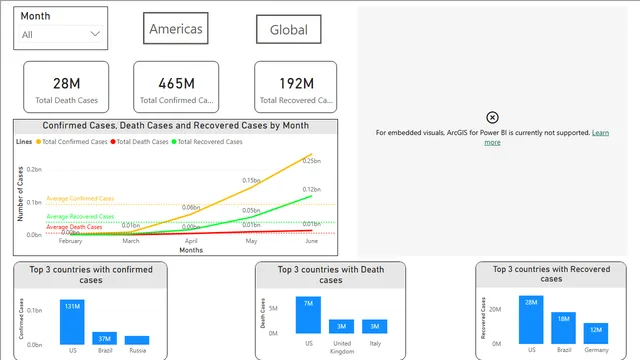Select the US 7M death cases bar
The image size is (640, 360).
pos(308,315)
